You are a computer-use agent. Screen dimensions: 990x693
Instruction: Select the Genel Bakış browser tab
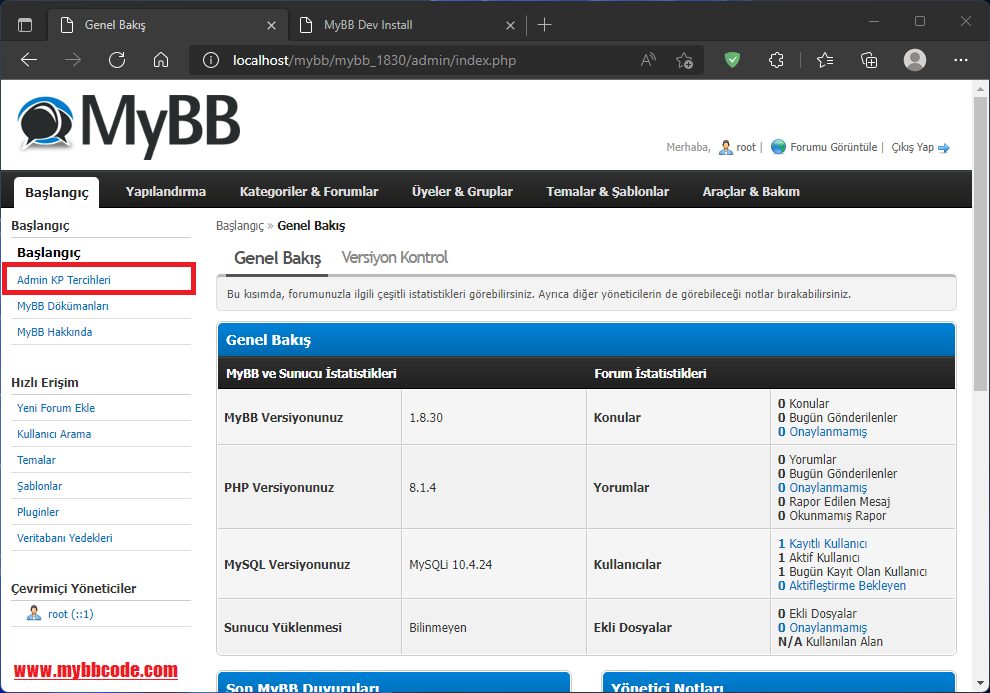pos(168,25)
